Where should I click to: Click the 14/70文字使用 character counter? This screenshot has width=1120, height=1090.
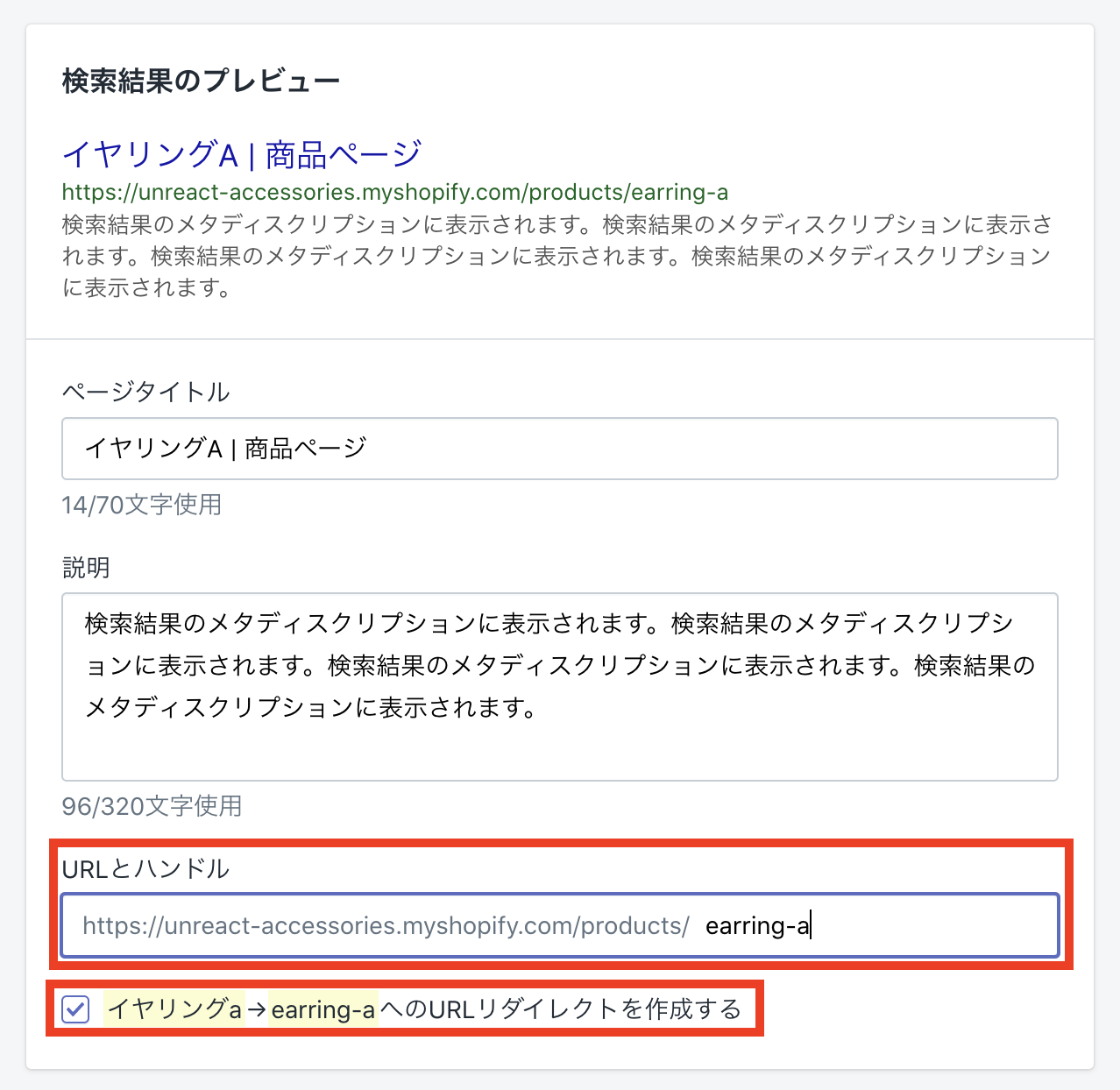point(141,505)
